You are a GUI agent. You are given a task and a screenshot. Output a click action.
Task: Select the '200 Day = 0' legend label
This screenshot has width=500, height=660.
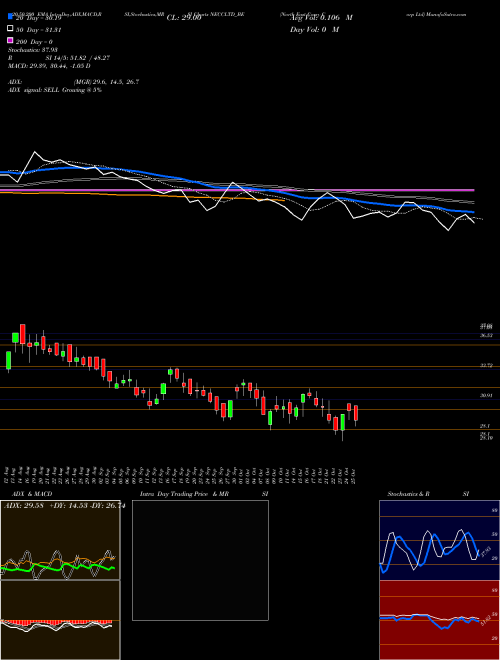34,42
